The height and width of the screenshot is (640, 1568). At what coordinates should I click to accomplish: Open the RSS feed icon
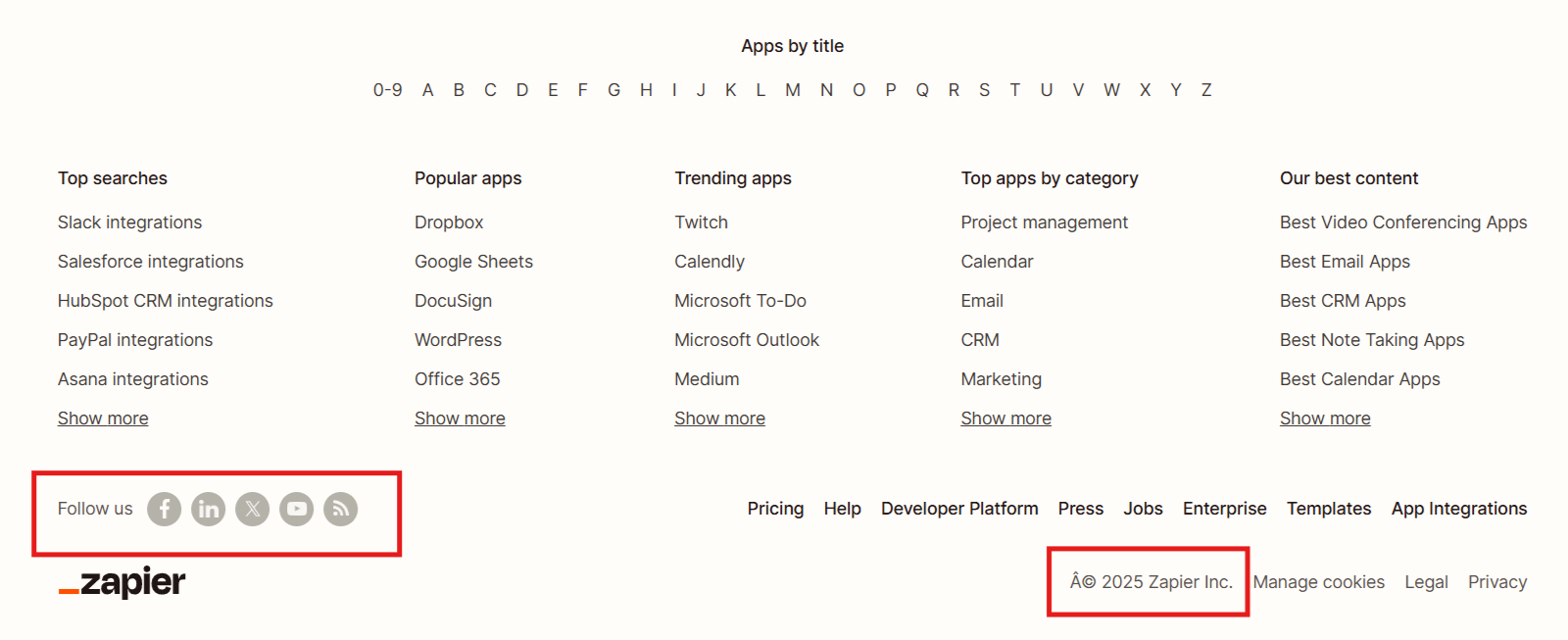tap(341, 509)
